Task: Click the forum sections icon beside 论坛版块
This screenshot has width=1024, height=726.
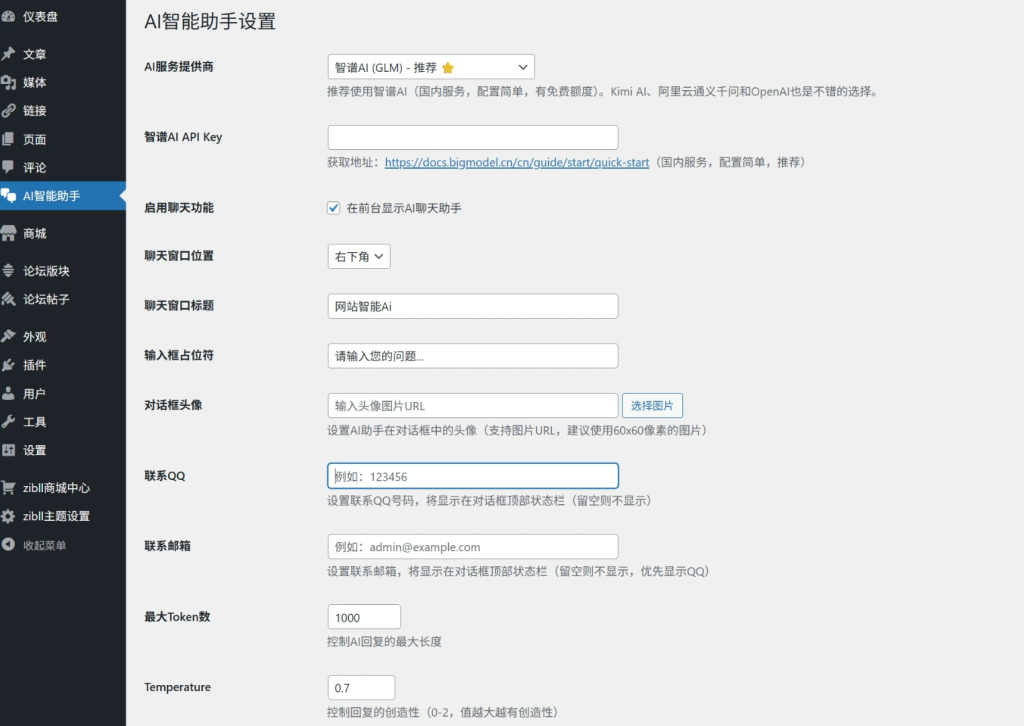Action: (8, 270)
